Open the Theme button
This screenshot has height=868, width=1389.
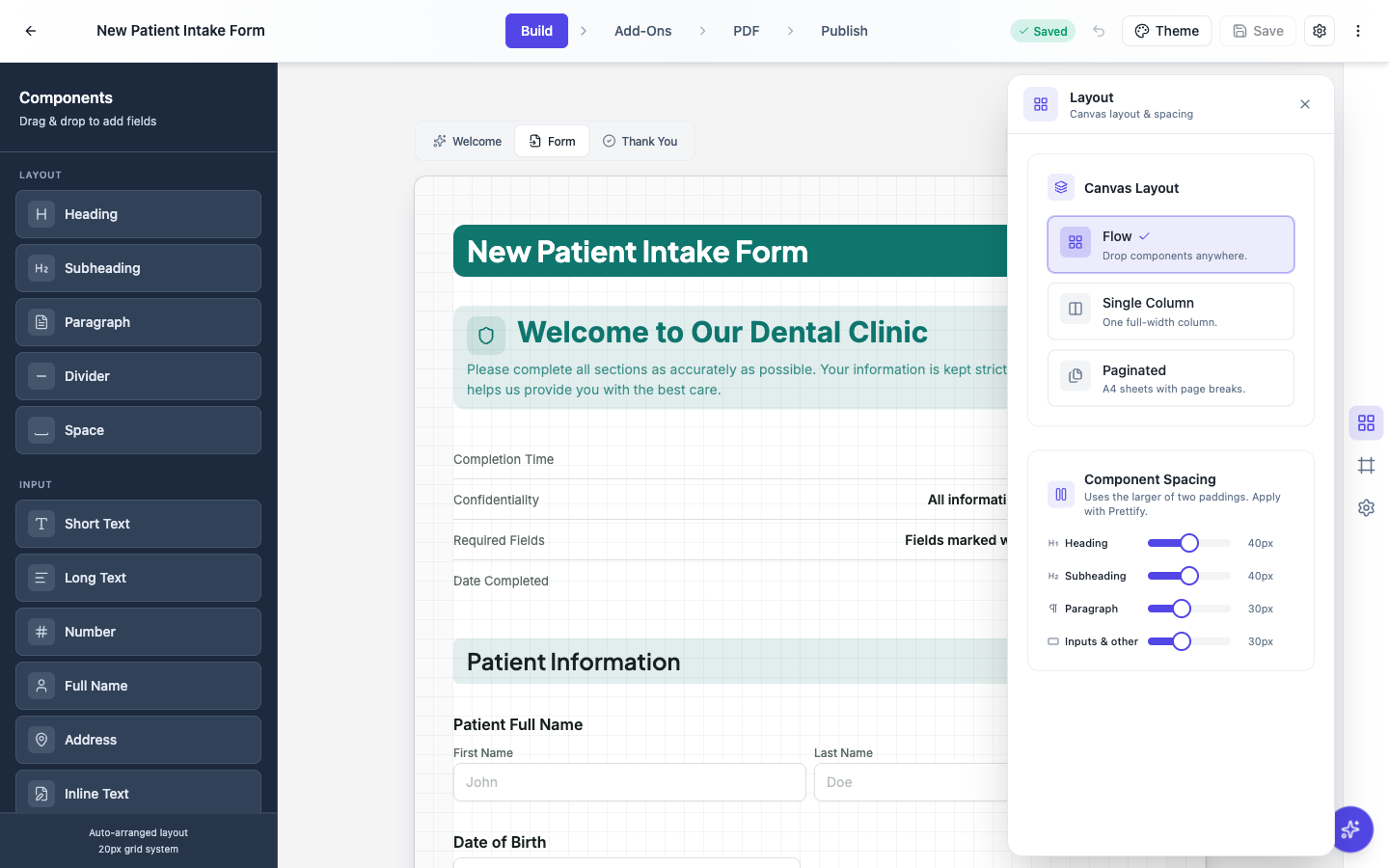tap(1166, 31)
